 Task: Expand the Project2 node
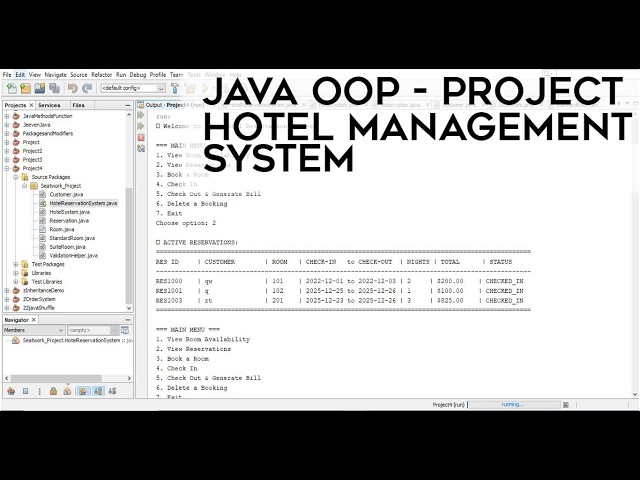(x=7, y=151)
